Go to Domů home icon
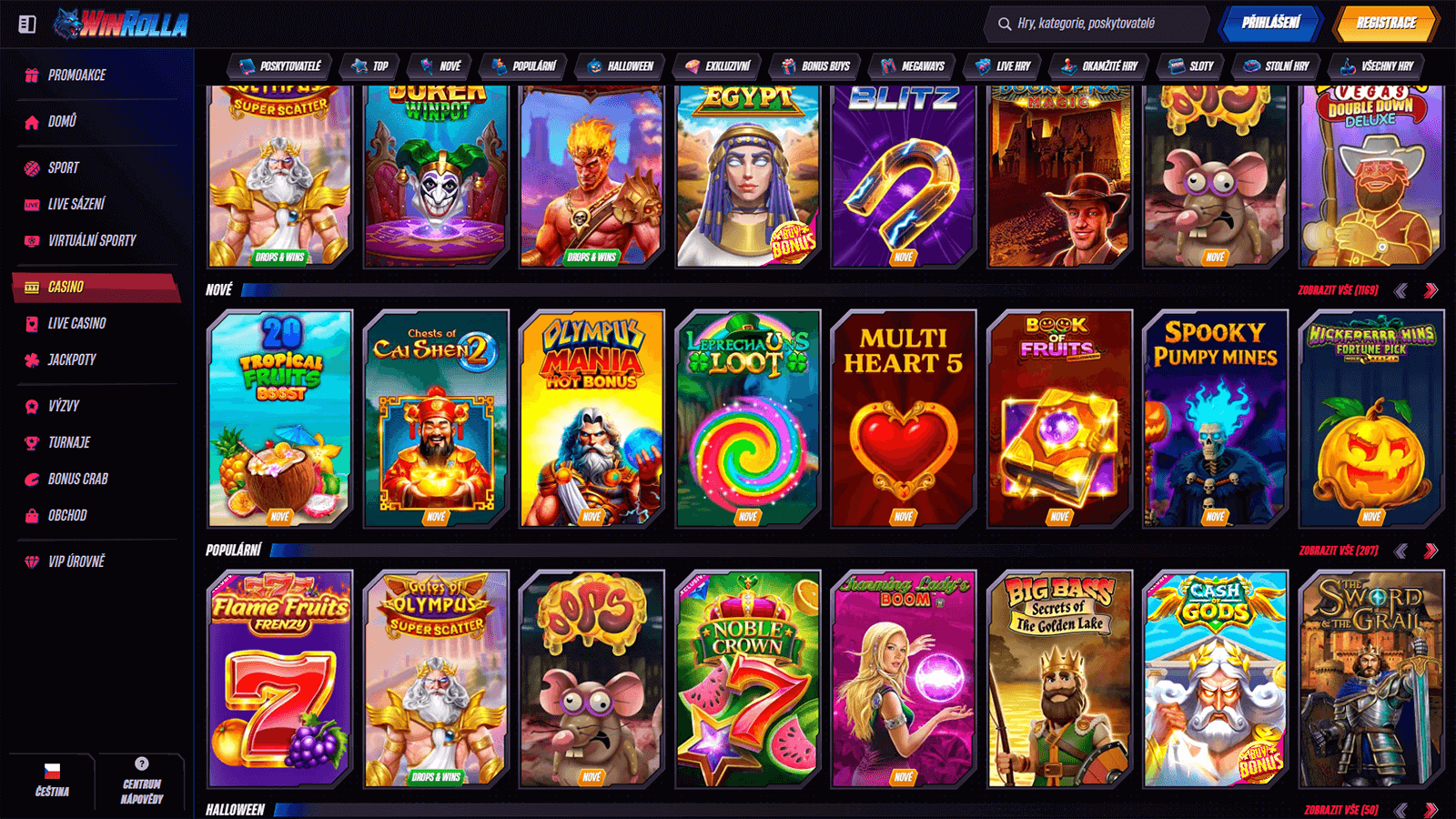1456x819 pixels. pyautogui.click(x=32, y=122)
